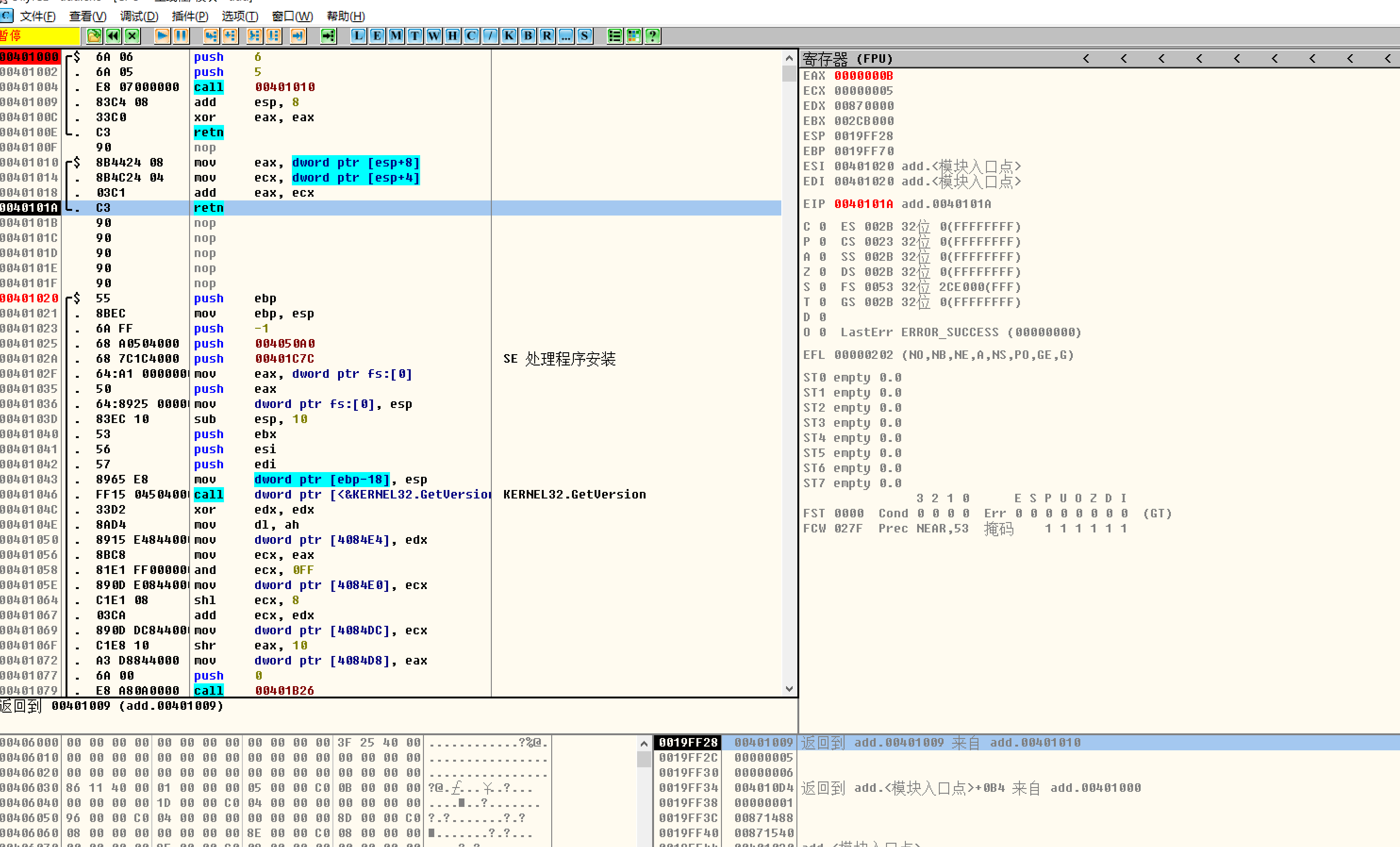Open Patches window with slash button
This screenshot has width=1400, height=847.
pyautogui.click(x=490, y=36)
